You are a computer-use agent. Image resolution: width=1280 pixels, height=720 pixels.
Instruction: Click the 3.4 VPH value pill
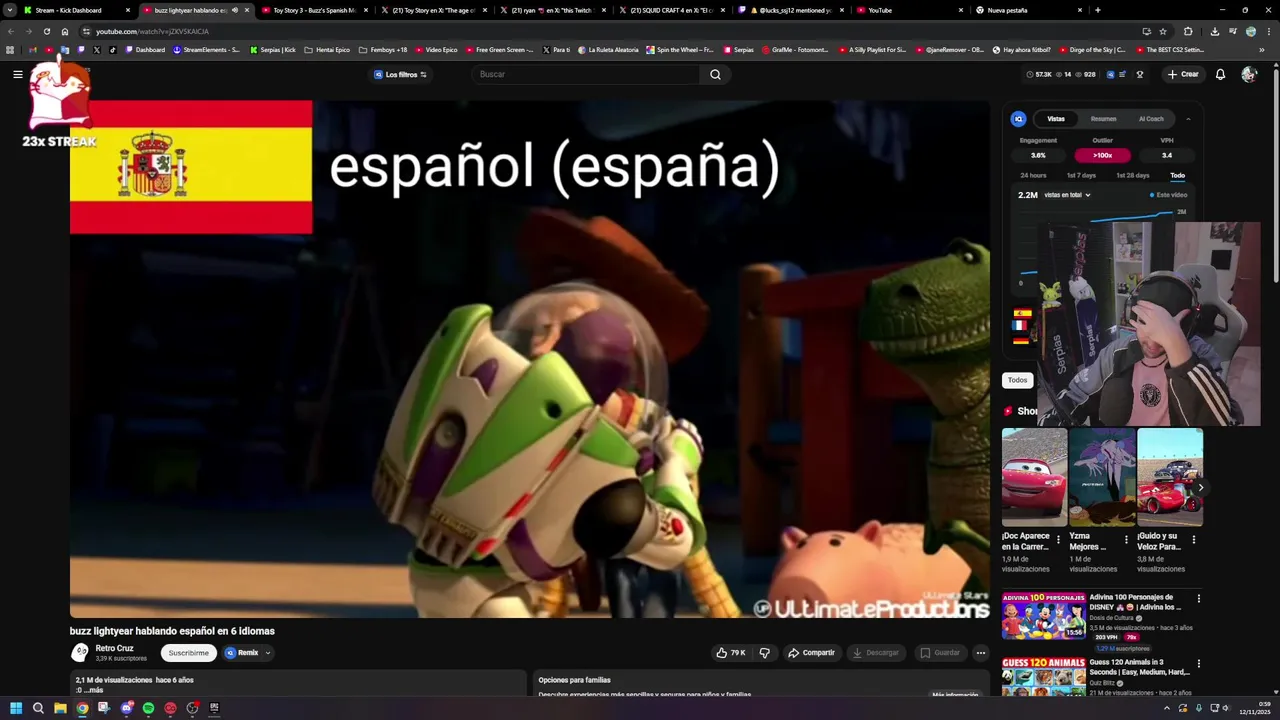click(1167, 155)
